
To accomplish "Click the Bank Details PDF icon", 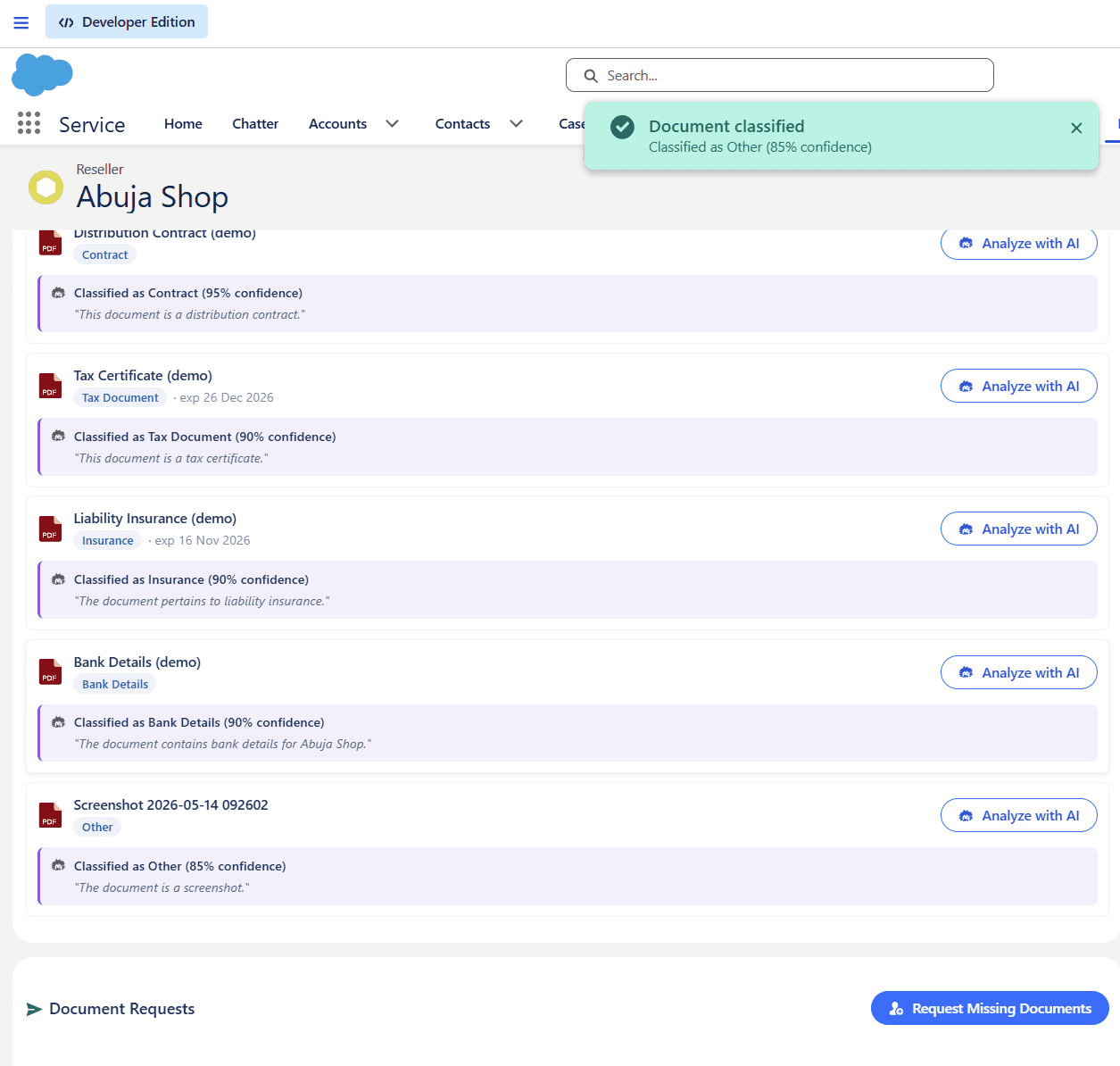I will tap(50, 672).
